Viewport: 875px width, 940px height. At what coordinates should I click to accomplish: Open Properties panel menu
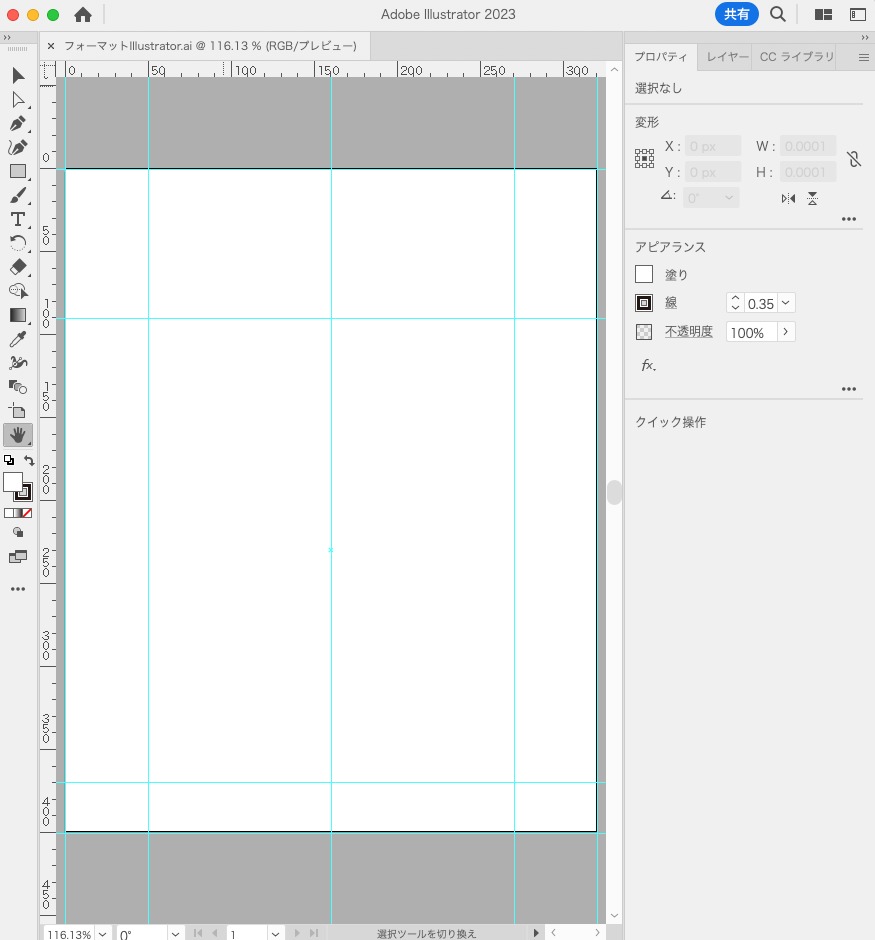[864, 58]
